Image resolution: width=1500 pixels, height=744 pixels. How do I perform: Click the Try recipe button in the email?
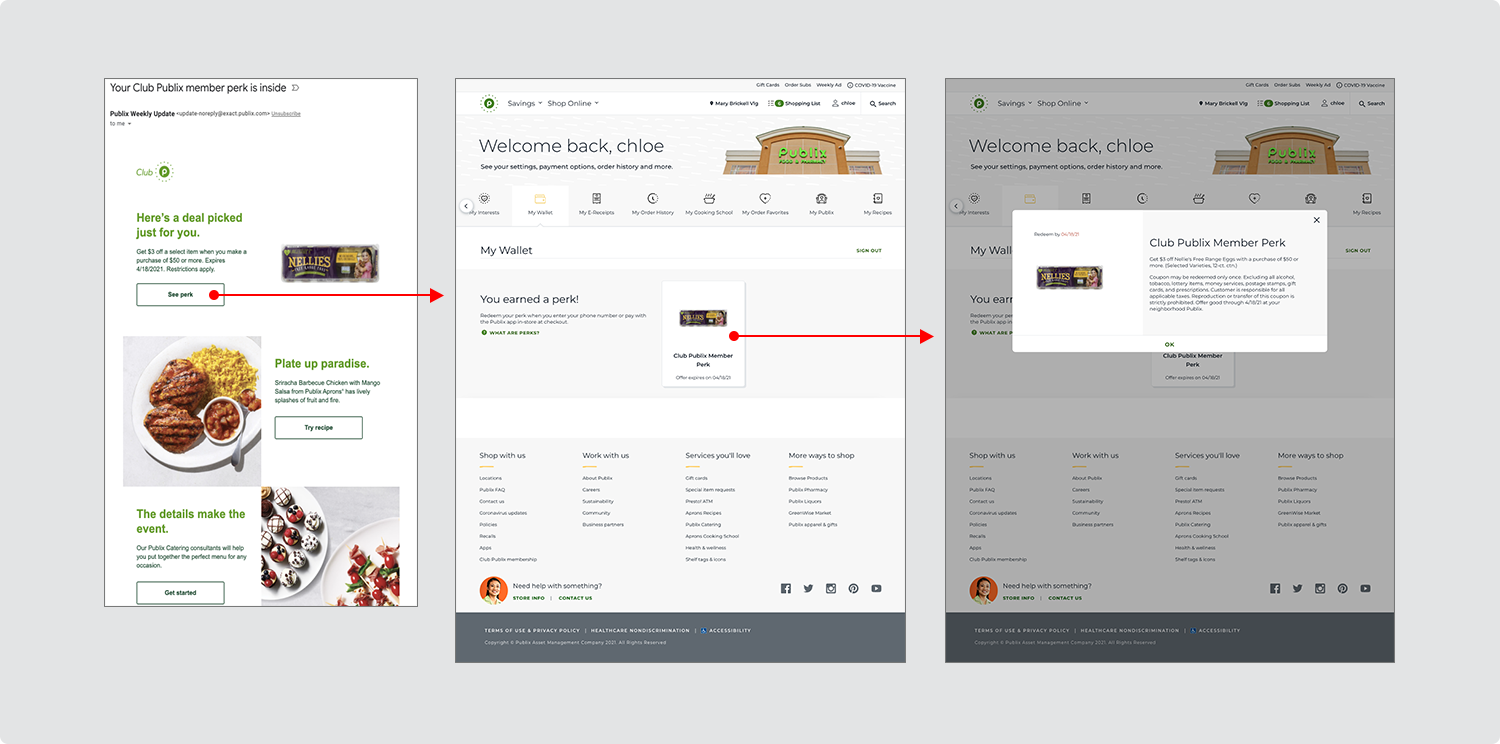pyautogui.click(x=319, y=427)
